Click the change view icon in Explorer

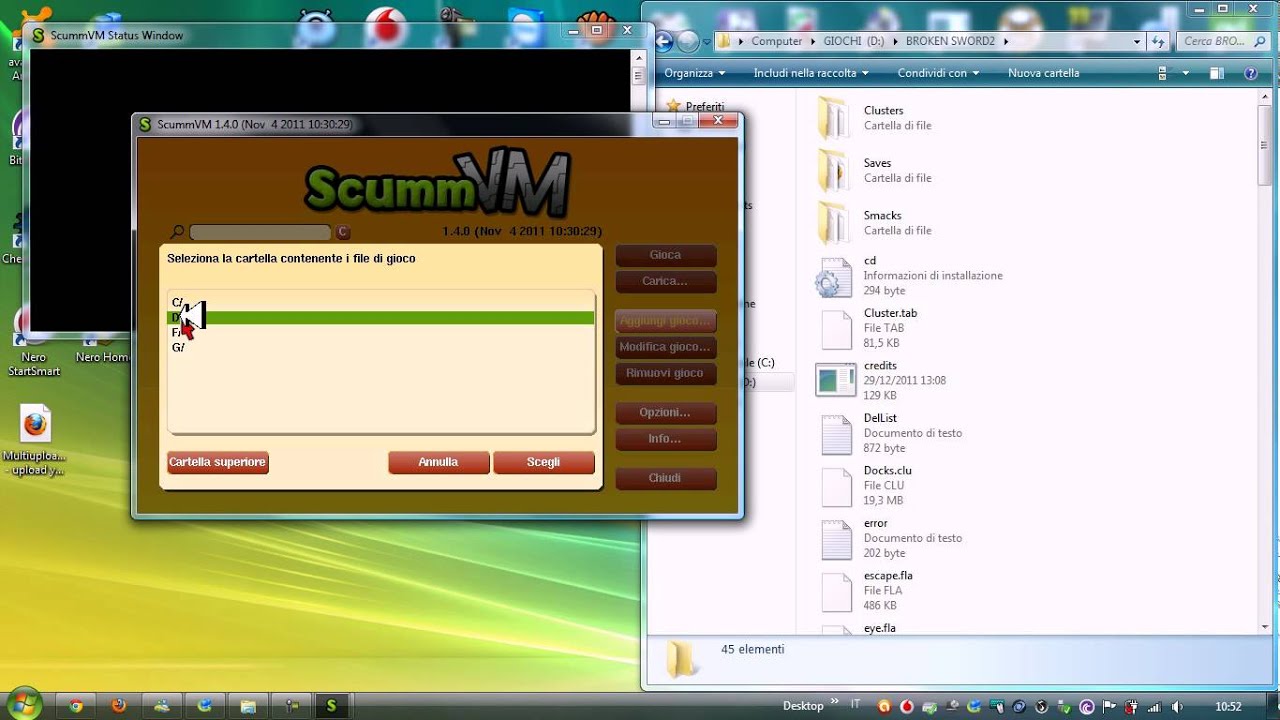pyautogui.click(x=1163, y=73)
